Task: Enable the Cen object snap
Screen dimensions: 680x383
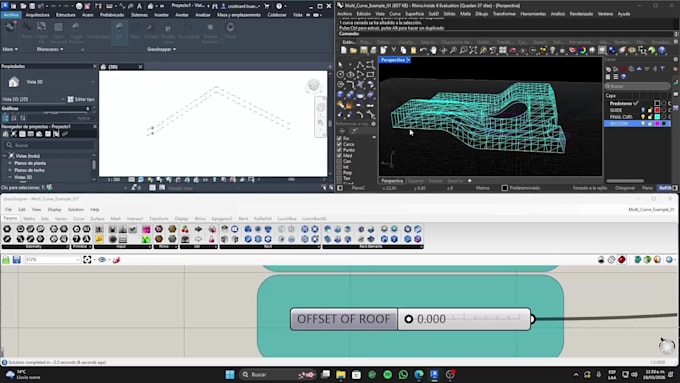Action: click(339, 161)
